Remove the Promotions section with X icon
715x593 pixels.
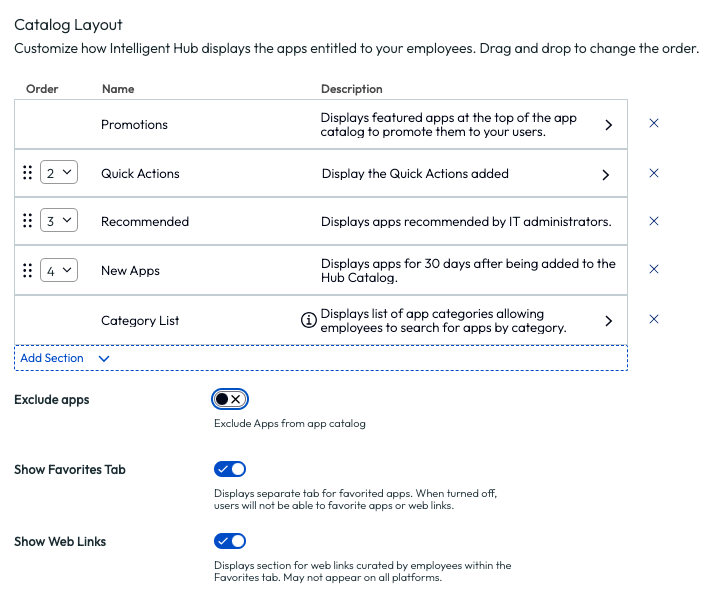click(x=654, y=124)
